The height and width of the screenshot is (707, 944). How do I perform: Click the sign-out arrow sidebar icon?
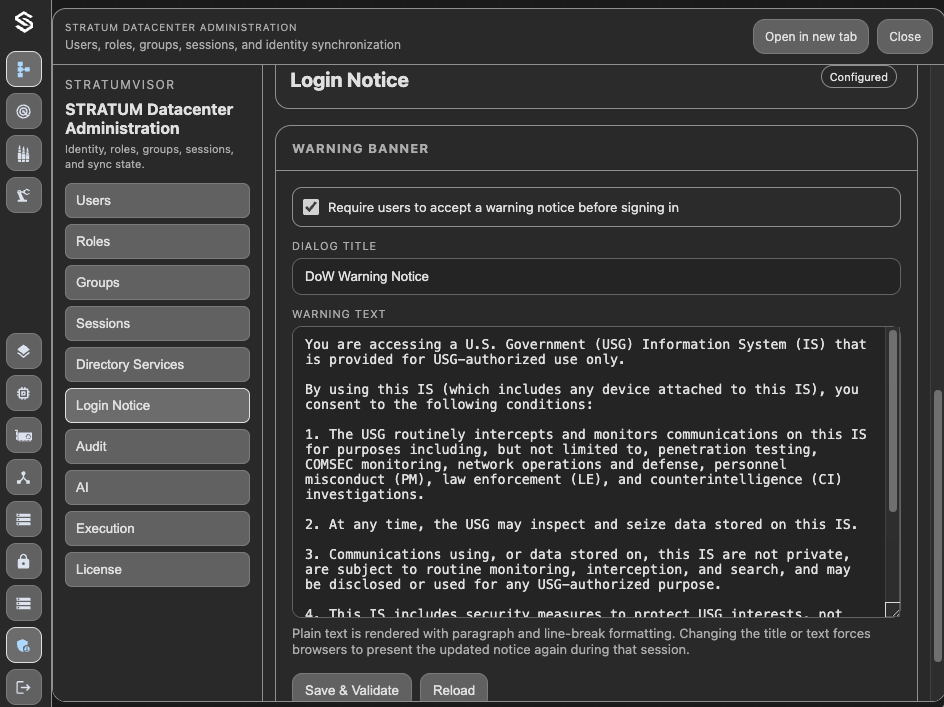24,687
